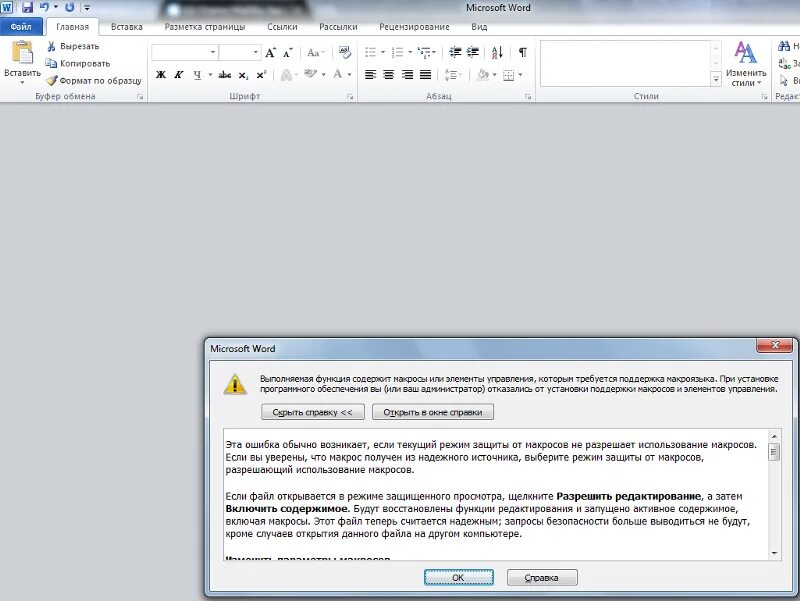Click the multilevel list icon
Viewport: 800px width, 601px height.
click(423, 52)
